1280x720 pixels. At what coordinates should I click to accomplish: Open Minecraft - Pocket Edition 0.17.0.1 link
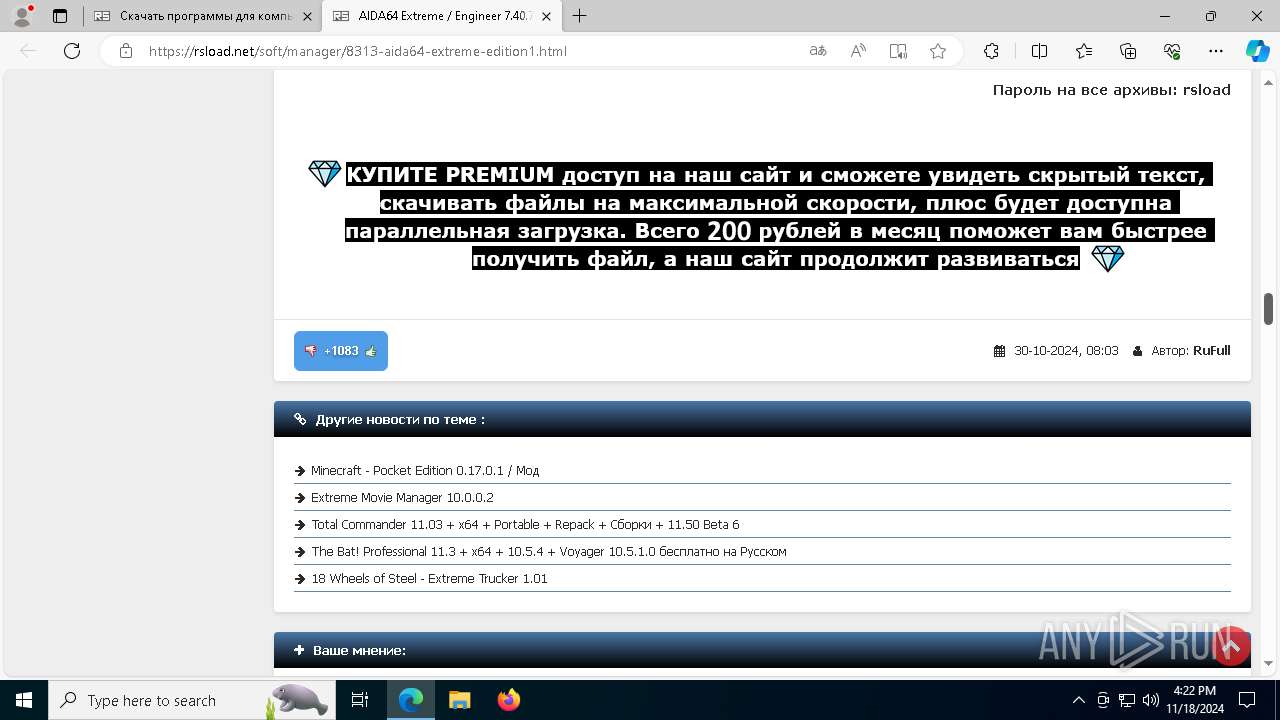pyautogui.click(x=425, y=470)
